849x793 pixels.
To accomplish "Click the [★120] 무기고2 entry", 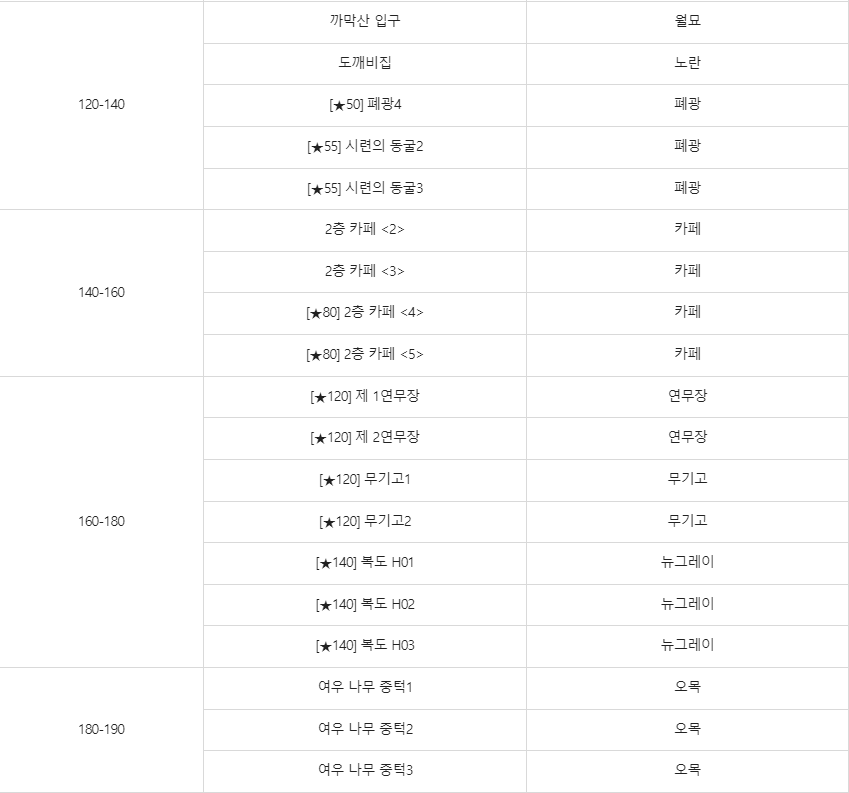I will click(x=365, y=522).
